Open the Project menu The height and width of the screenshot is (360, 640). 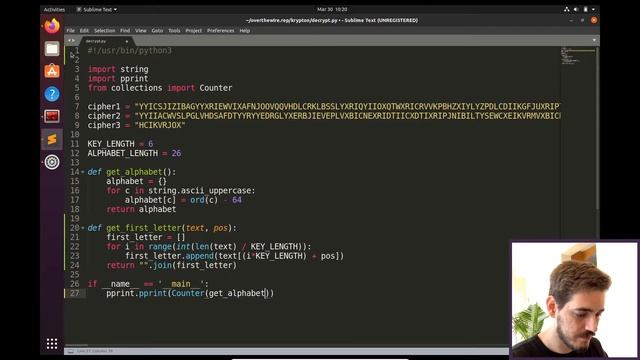click(x=193, y=31)
